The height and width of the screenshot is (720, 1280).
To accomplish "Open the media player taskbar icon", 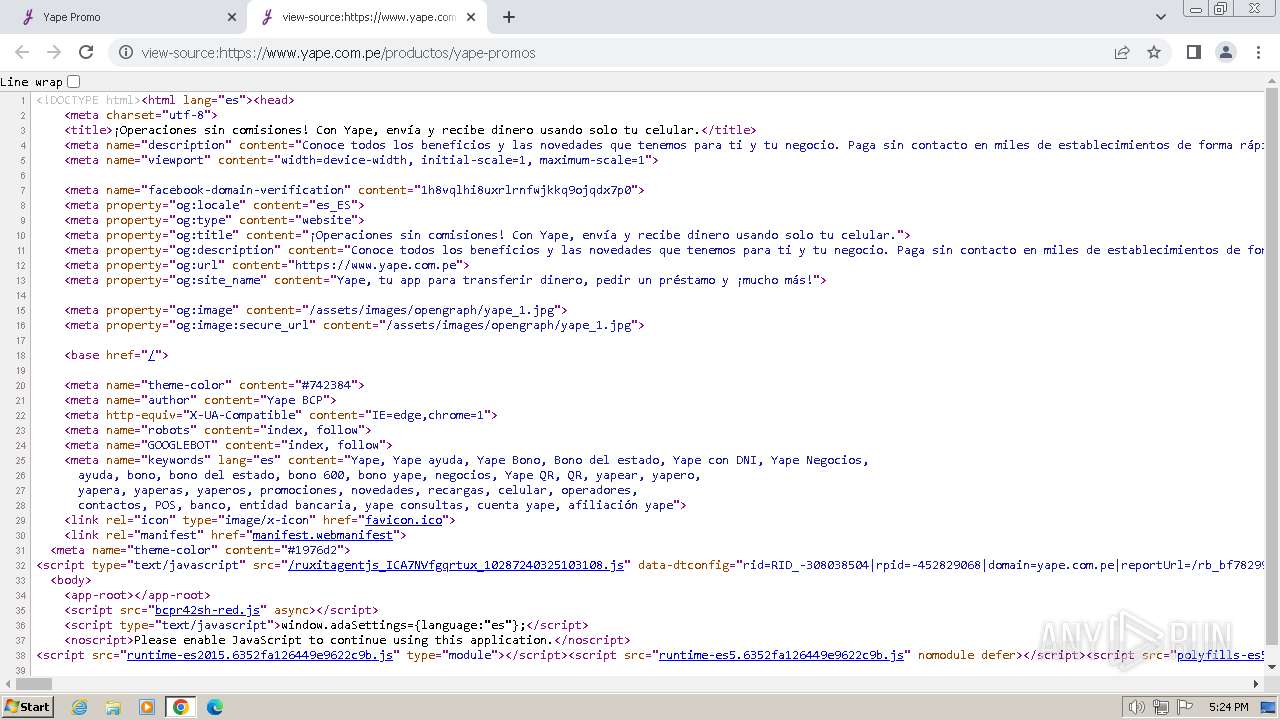I will [x=147, y=707].
